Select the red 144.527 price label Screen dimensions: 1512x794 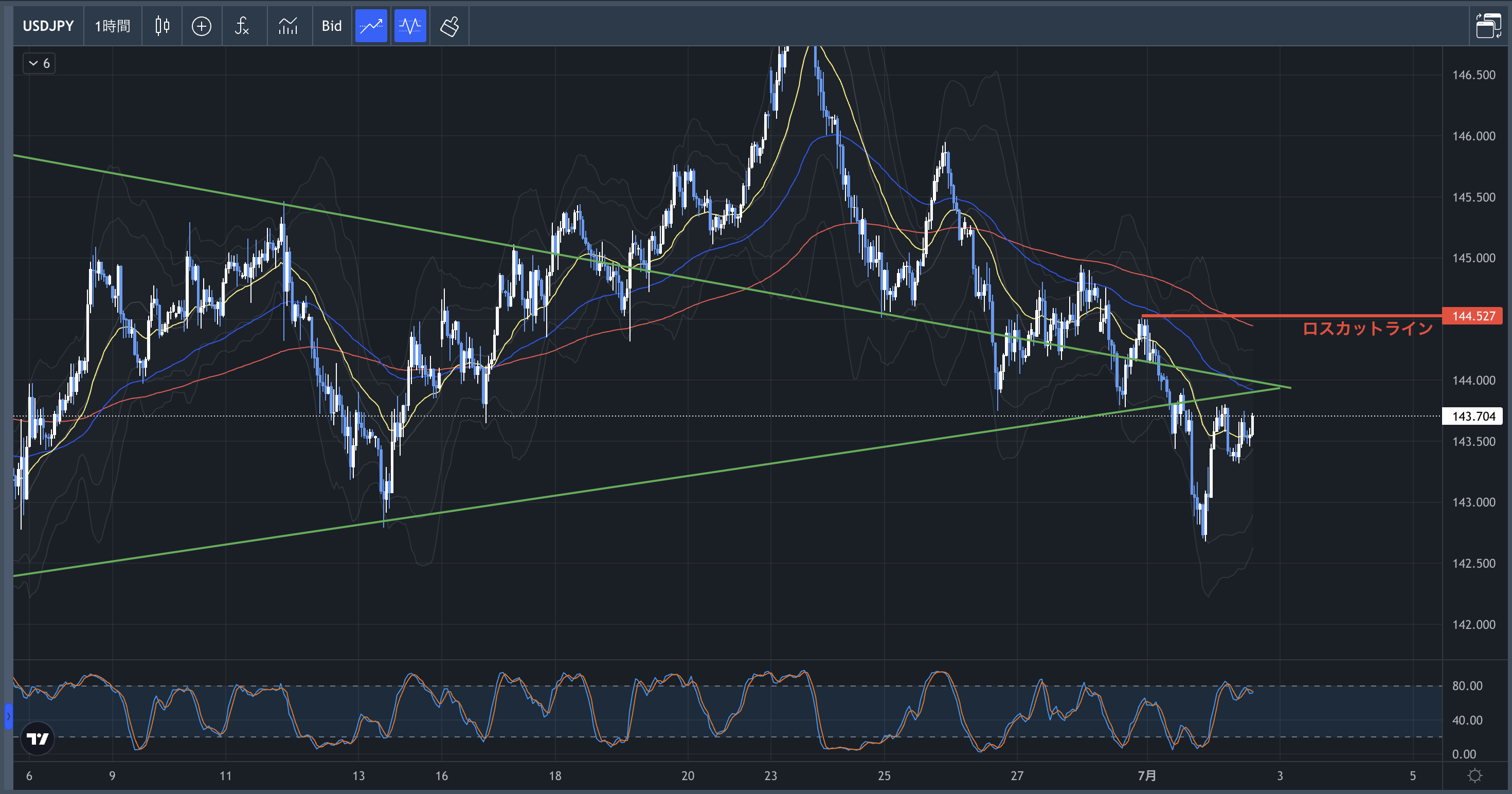(x=1472, y=316)
